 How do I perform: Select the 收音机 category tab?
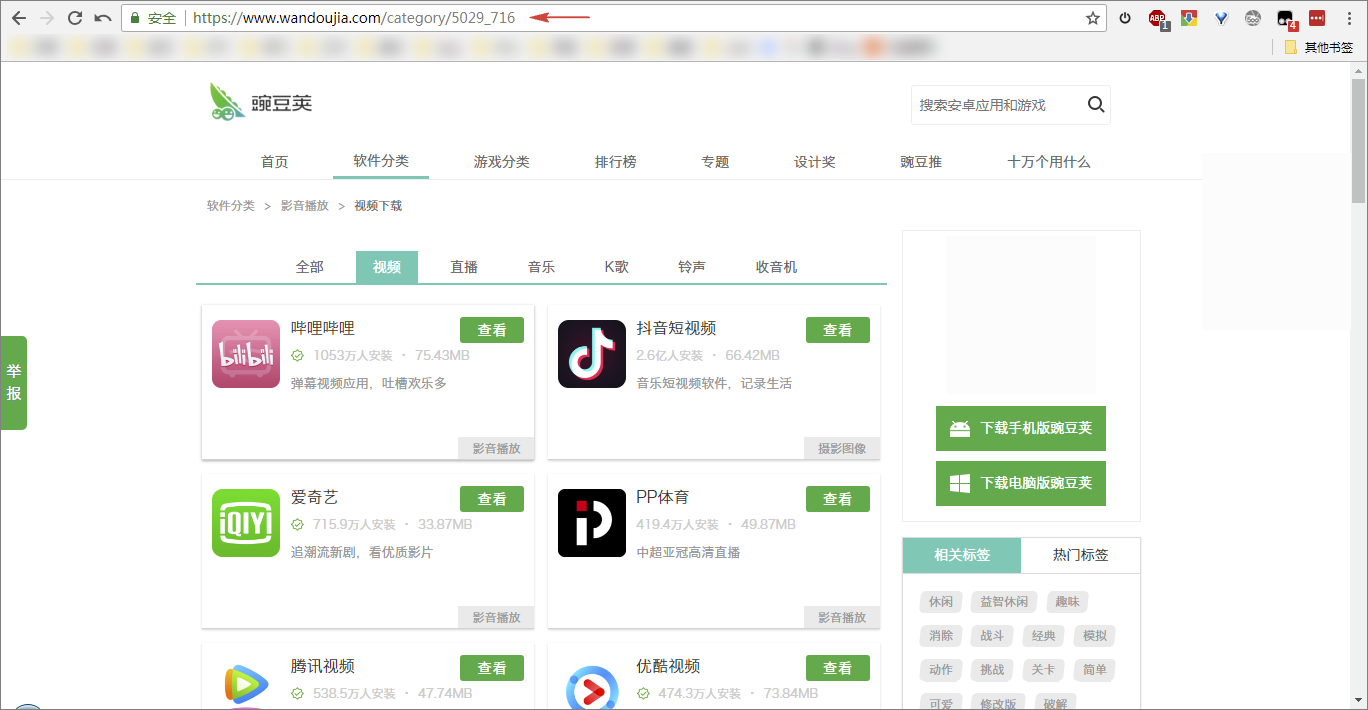(x=777, y=267)
